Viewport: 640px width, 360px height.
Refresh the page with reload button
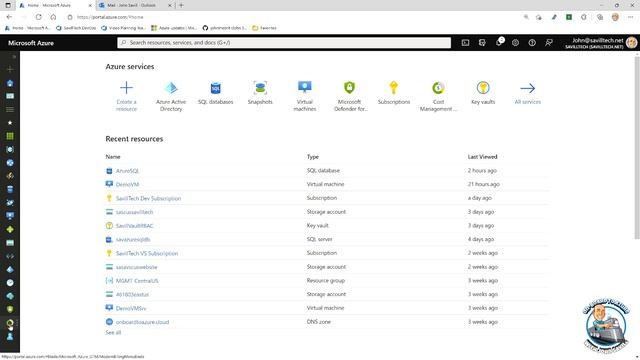38,17
